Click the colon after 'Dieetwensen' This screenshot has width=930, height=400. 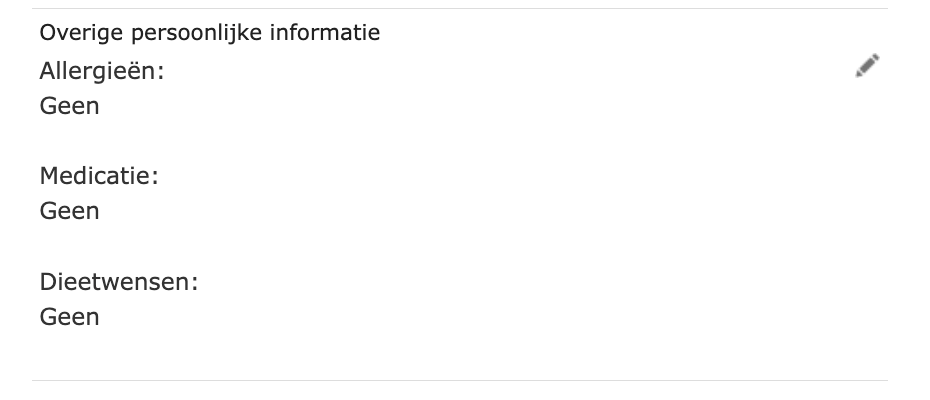(x=194, y=284)
